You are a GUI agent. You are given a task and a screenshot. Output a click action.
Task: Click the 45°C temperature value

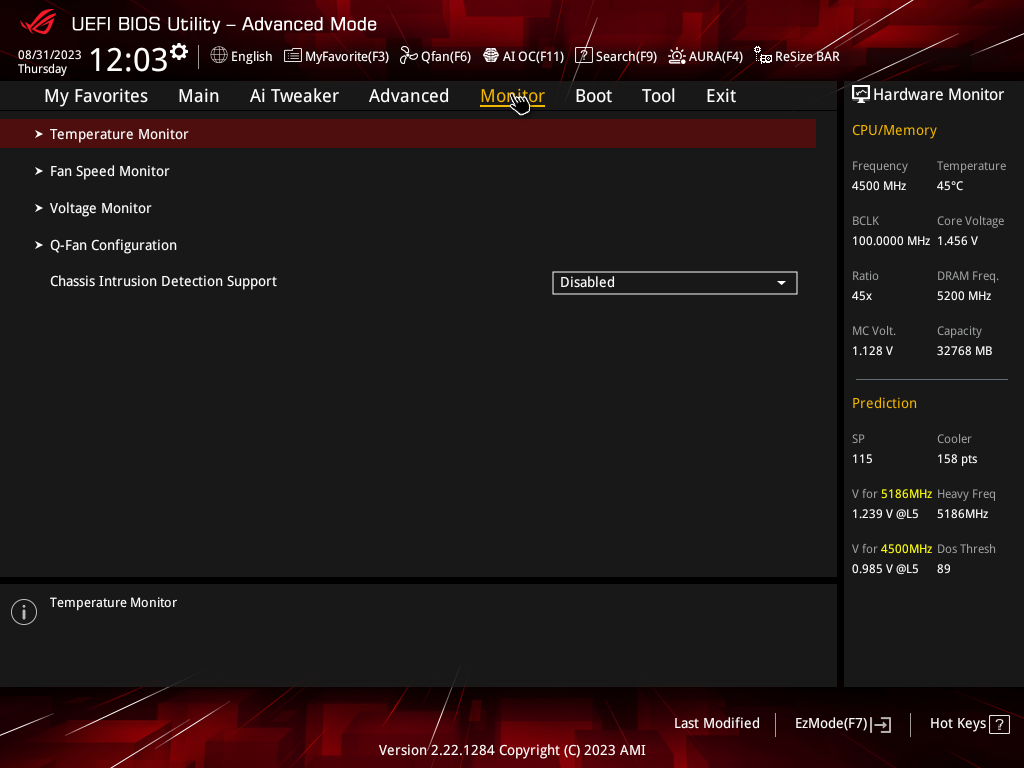coord(950,186)
